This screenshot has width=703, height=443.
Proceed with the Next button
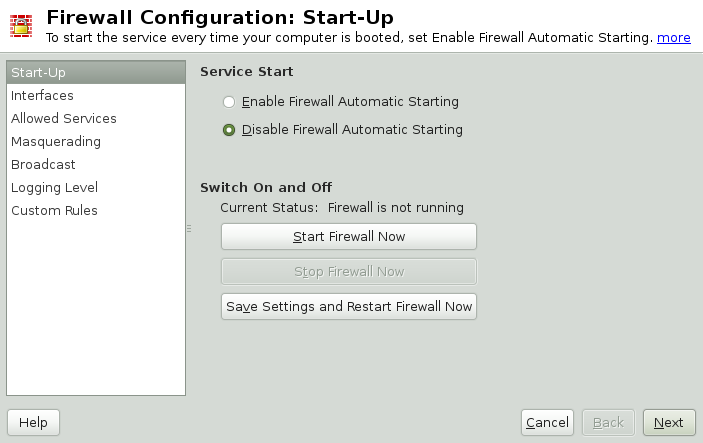click(x=668, y=423)
